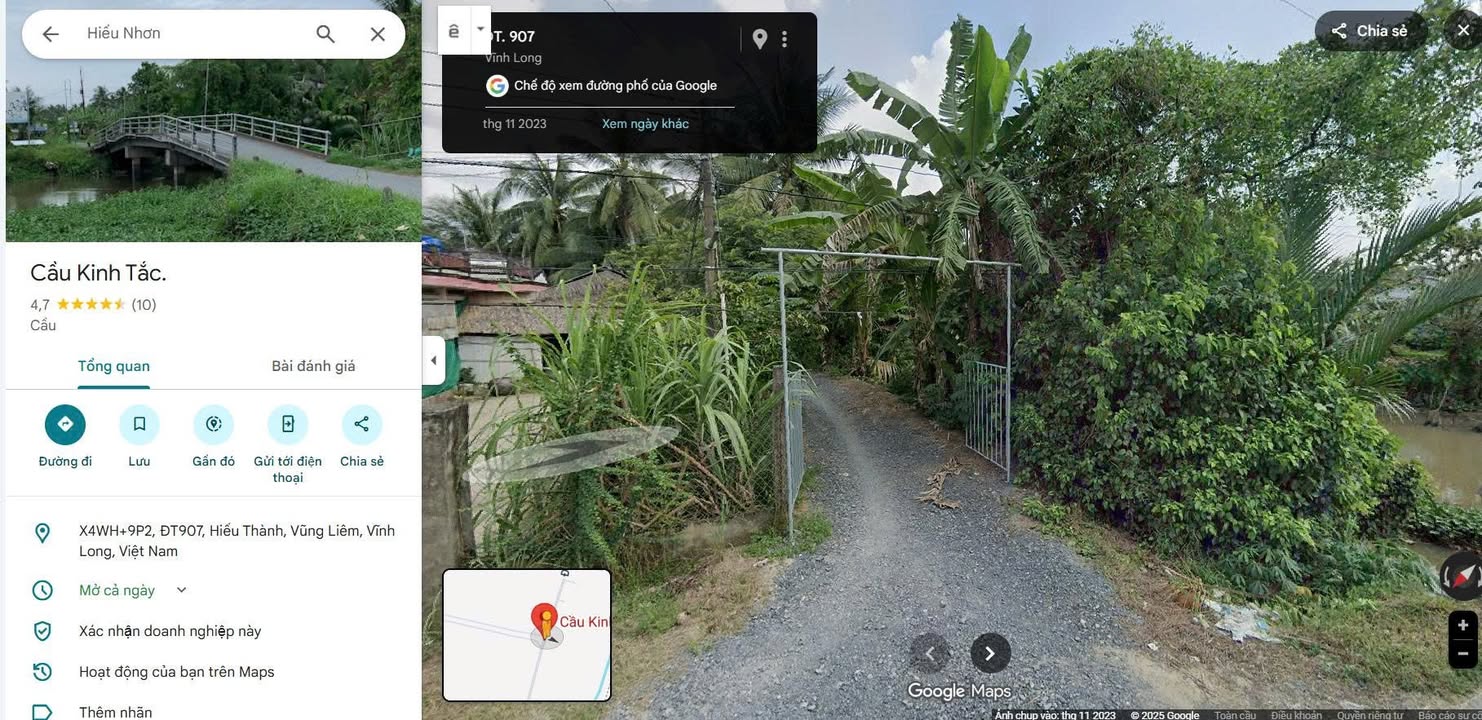1482x720 pixels.
Task: Click the magnifier search icon
Action: pos(325,34)
